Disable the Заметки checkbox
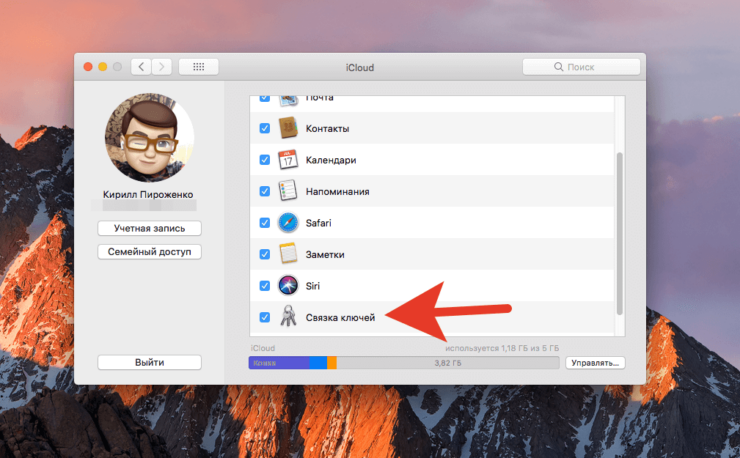The image size is (740, 458). (265, 254)
